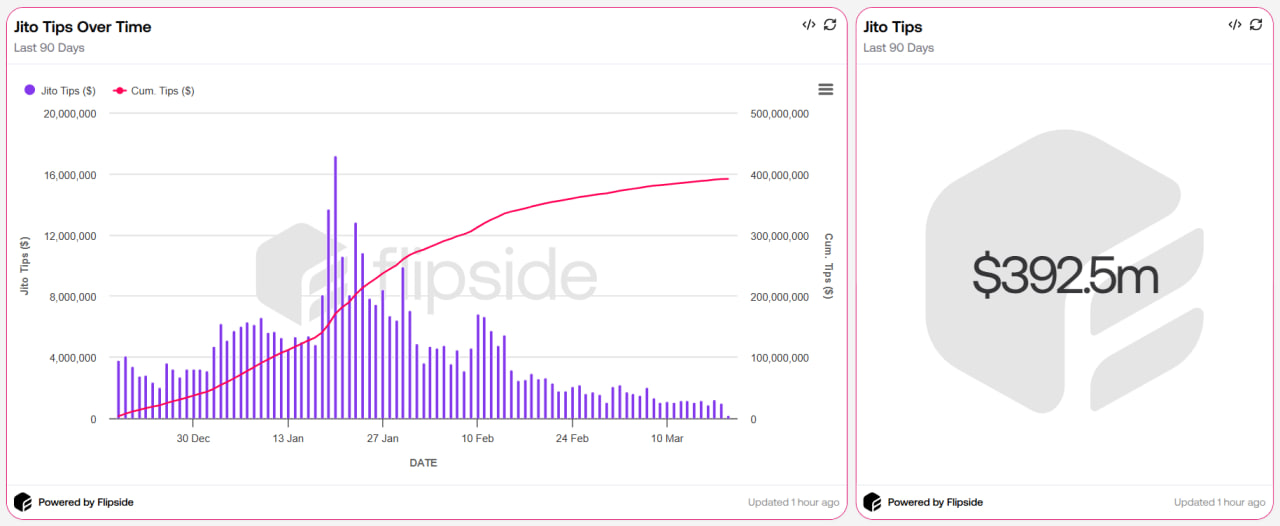
Task: Click the purple Jito Tips legend dot
Action: (29, 90)
